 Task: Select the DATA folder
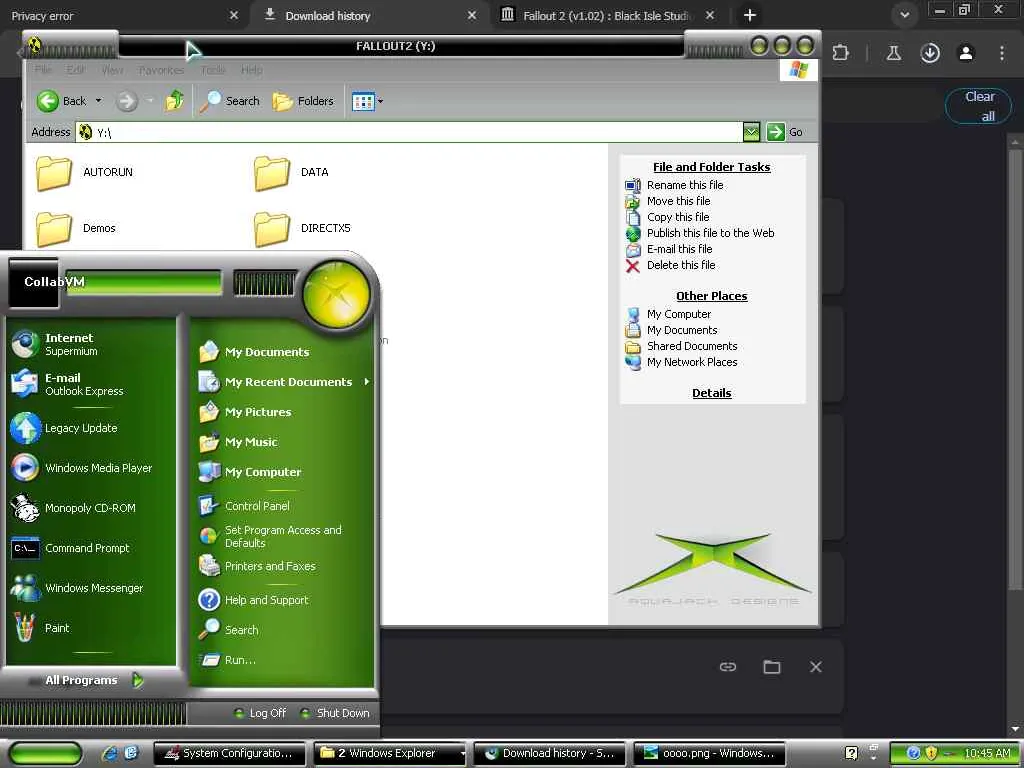point(291,172)
